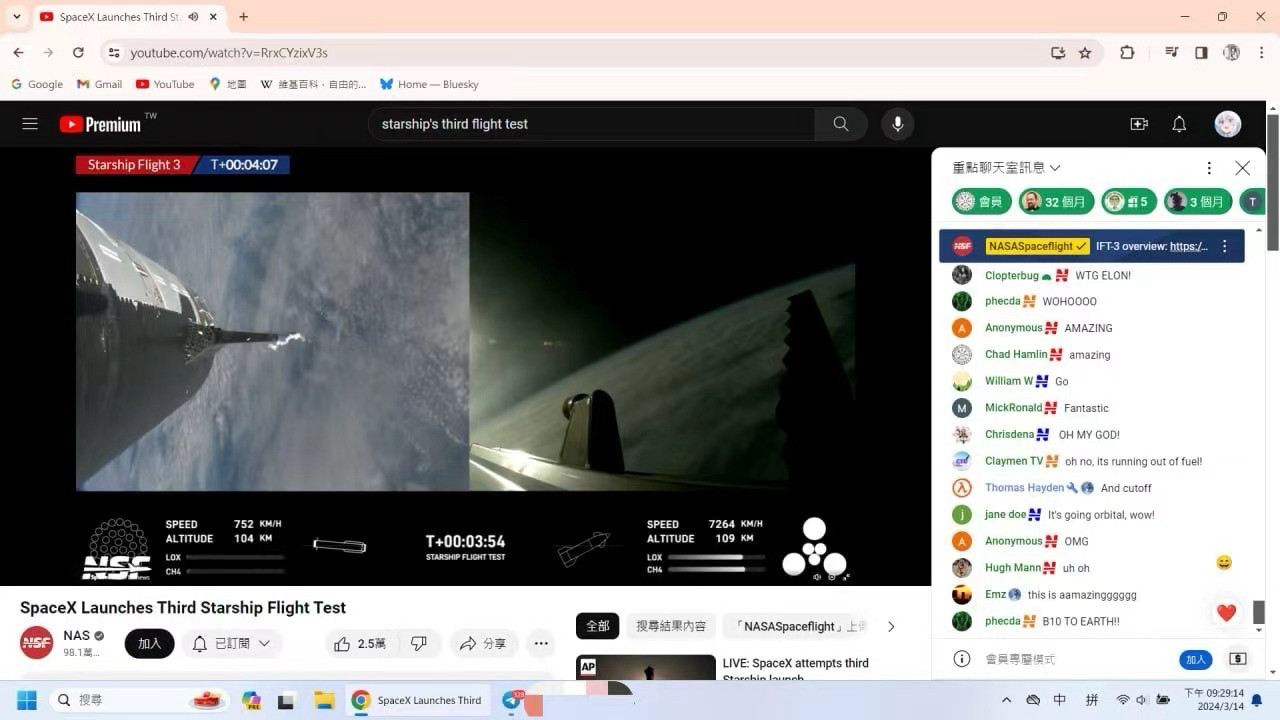Start voice search with the microphone
Screen dimensions: 1280x720
pos(898,124)
